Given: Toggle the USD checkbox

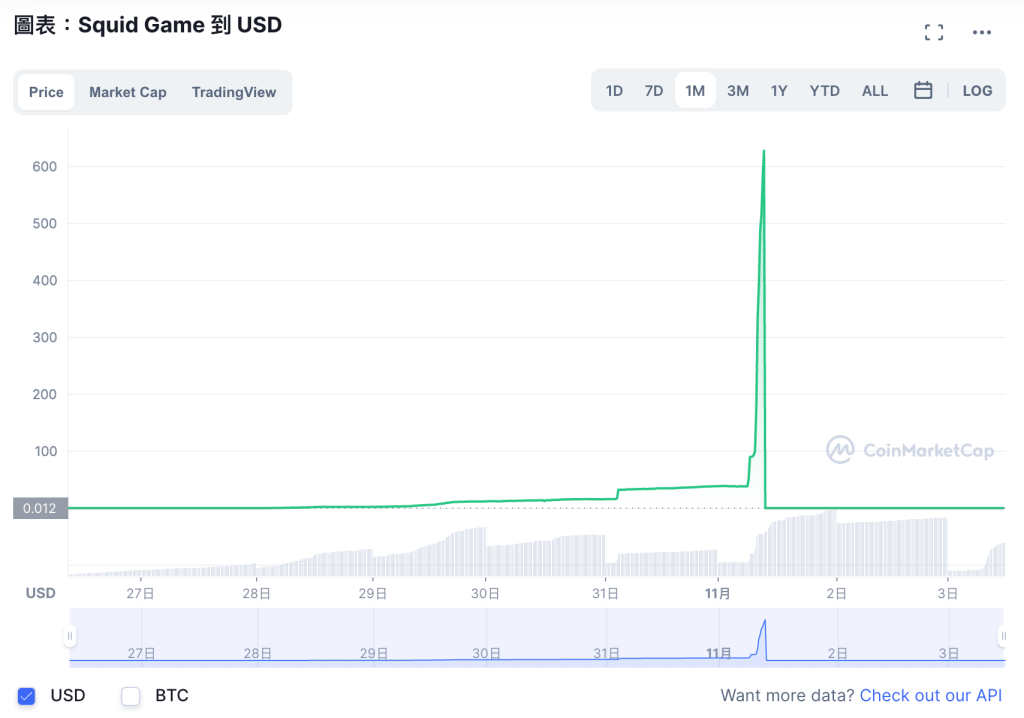Looking at the screenshot, I should pos(27,696).
